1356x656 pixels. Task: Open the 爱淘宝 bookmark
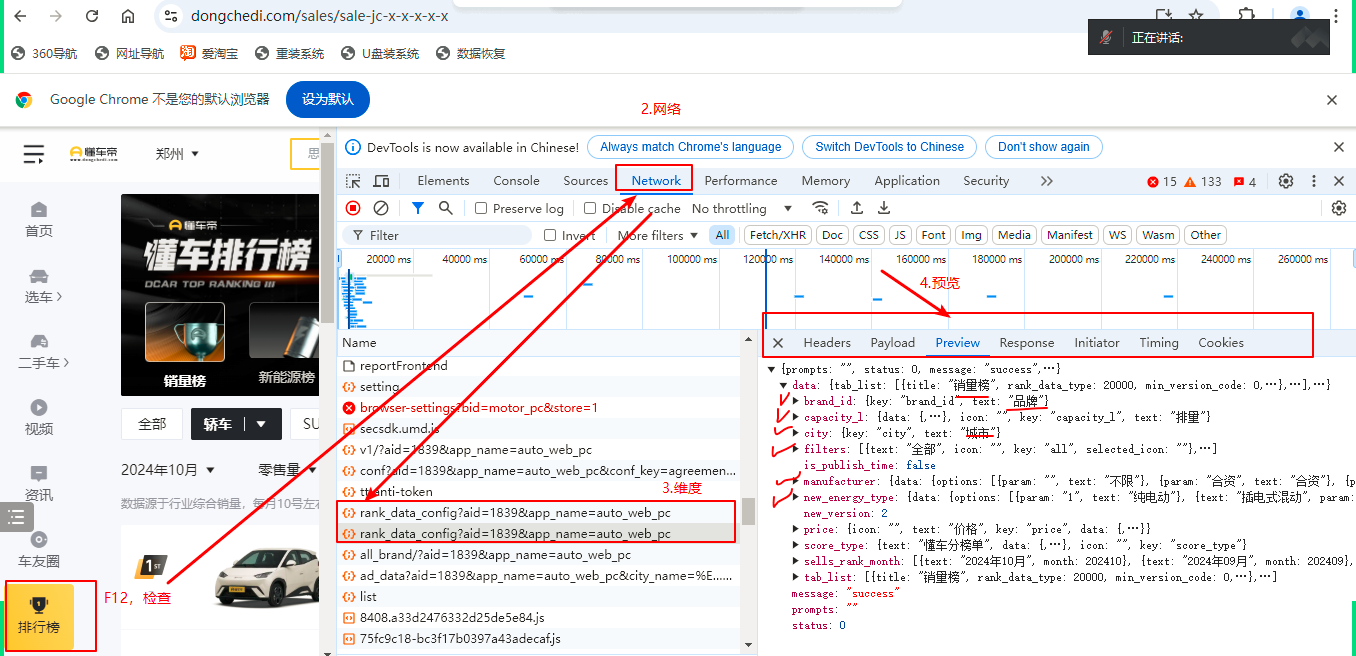(x=209, y=53)
